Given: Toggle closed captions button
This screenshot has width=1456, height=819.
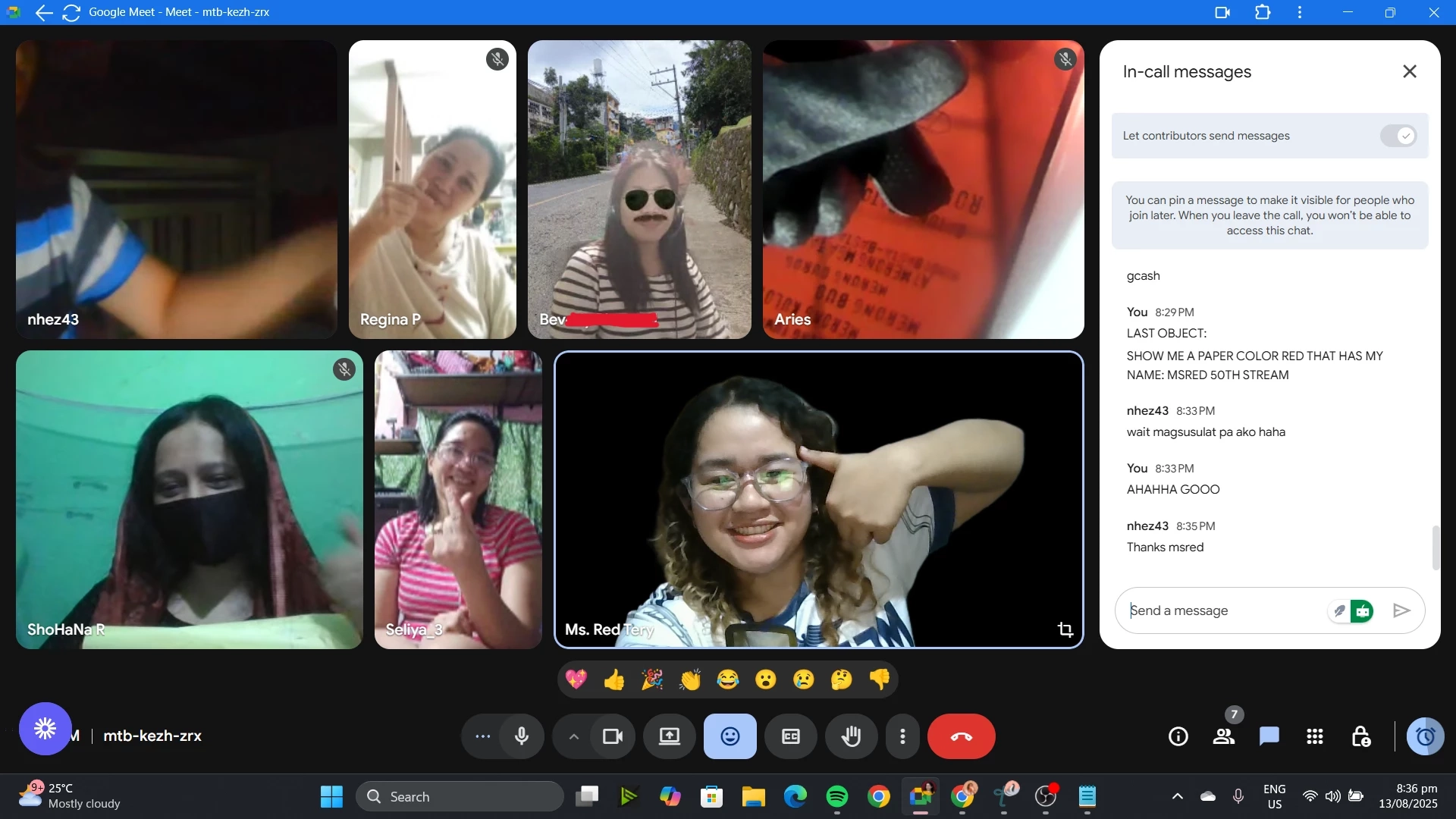Looking at the screenshot, I should point(791,736).
